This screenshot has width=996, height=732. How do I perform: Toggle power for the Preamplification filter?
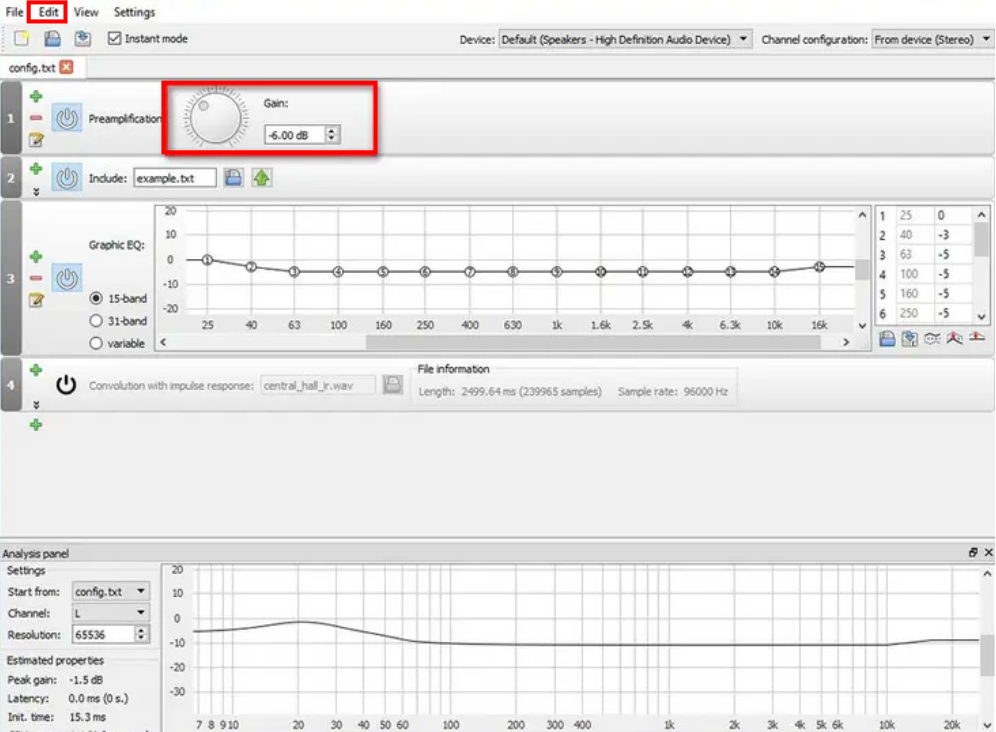pyautogui.click(x=67, y=118)
